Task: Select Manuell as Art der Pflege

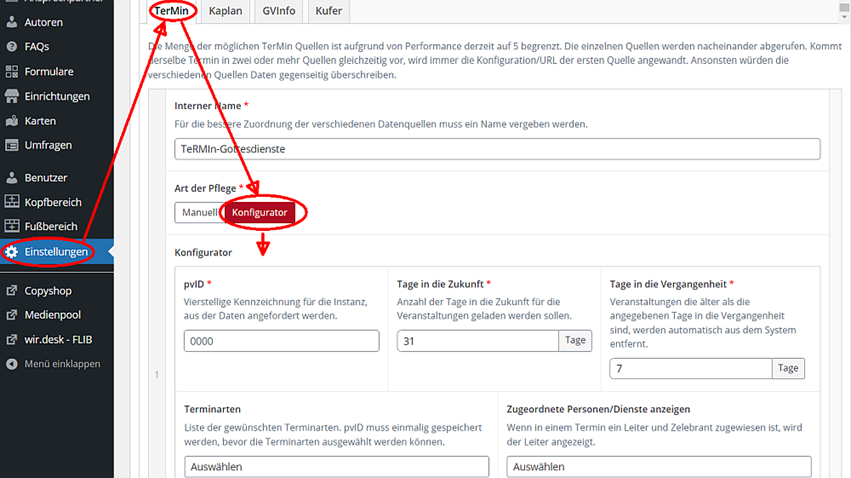Action: click(x=198, y=212)
